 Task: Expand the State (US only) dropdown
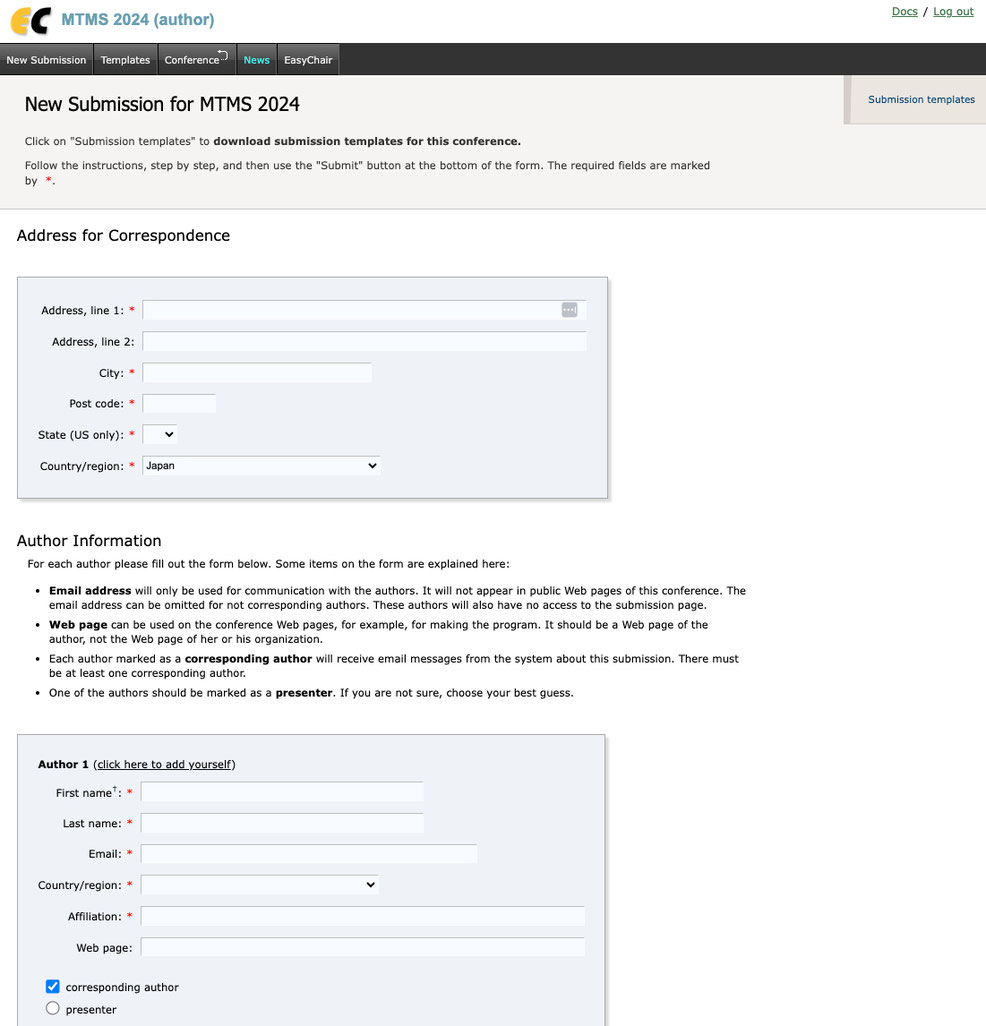point(160,434)
